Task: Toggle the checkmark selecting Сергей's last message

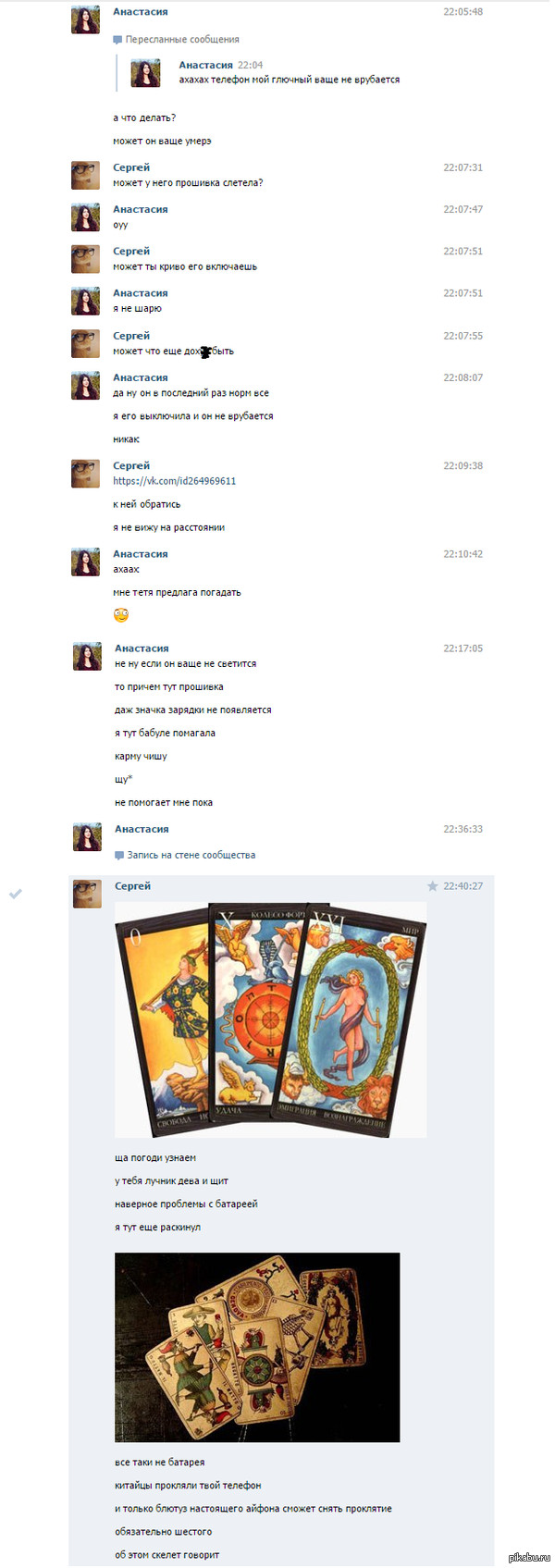Action: coord(15,894)
